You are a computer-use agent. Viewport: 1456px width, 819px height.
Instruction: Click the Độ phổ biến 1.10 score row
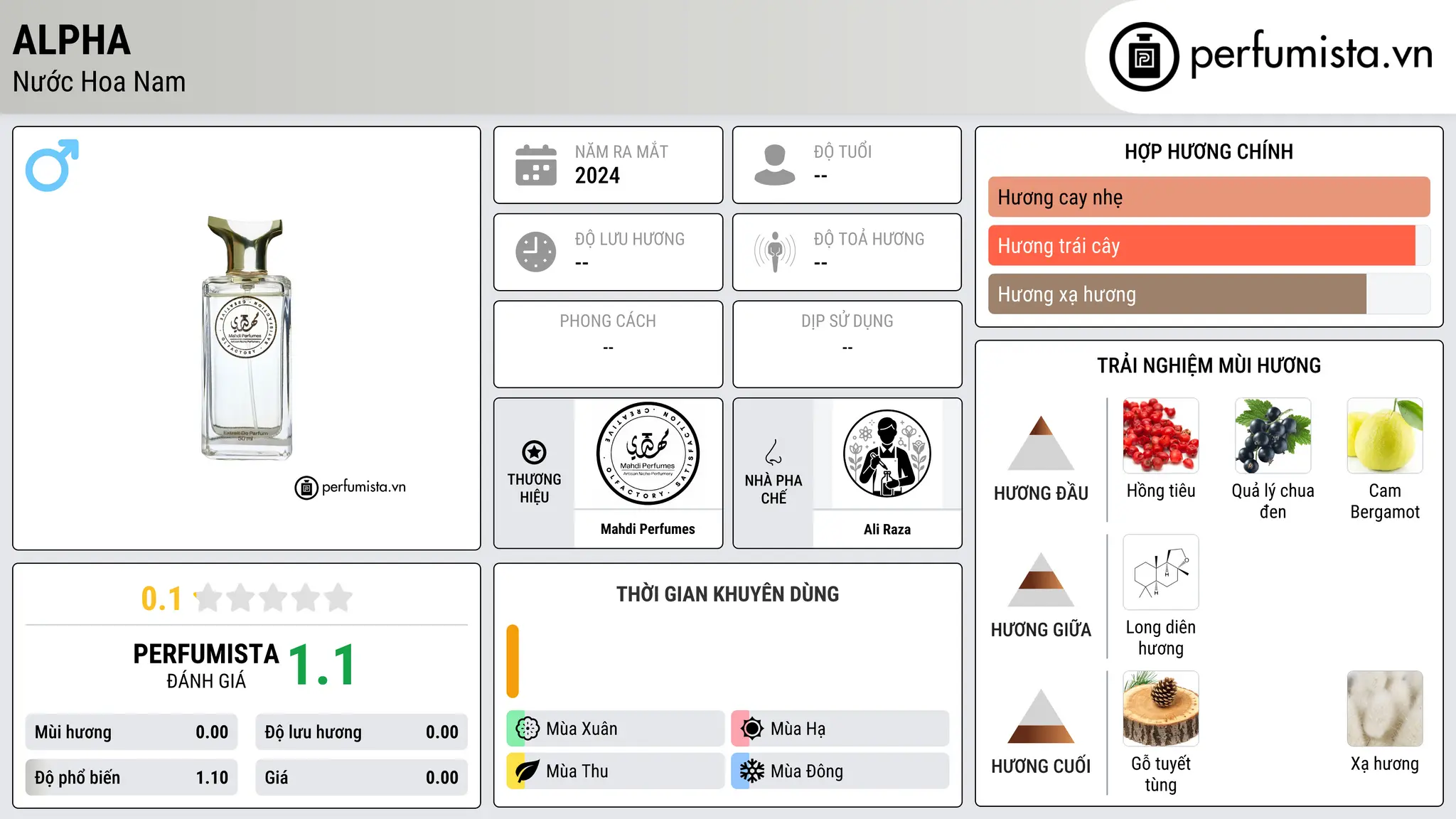(x=132, y=777)
